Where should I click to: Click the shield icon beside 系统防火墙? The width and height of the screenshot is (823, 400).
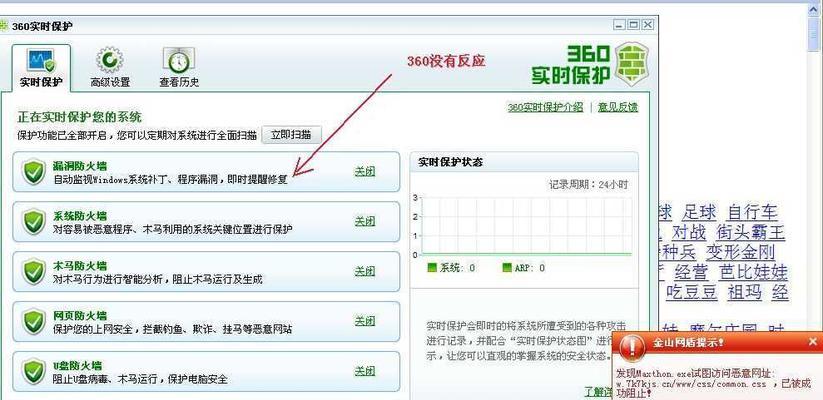[x=34, y=222]
